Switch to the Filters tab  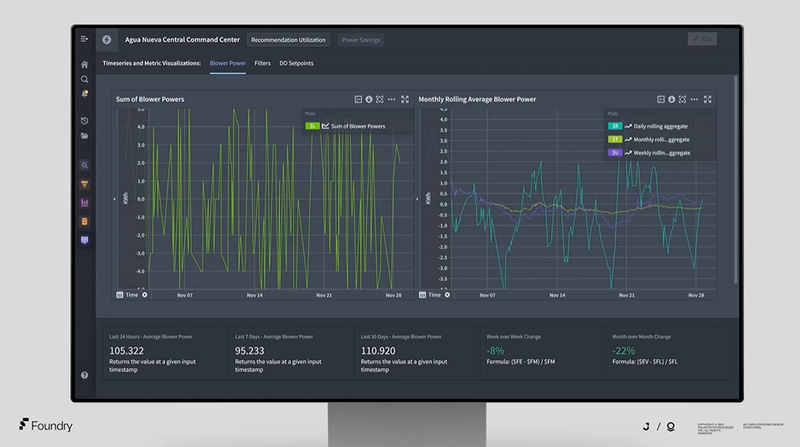(263, 63)
